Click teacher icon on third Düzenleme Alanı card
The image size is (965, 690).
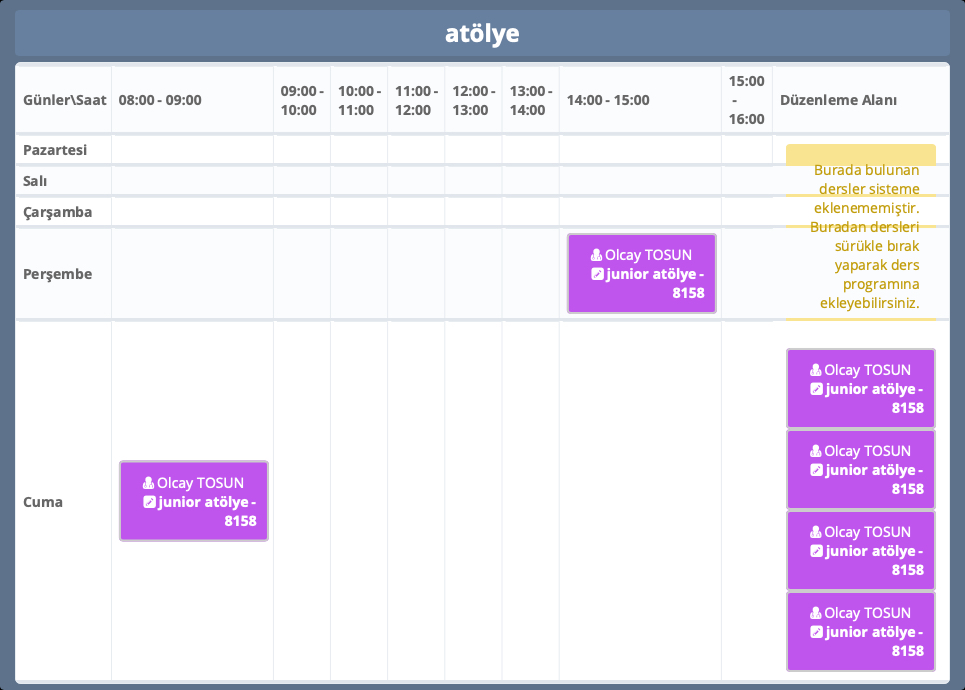[x=816, y=532]
